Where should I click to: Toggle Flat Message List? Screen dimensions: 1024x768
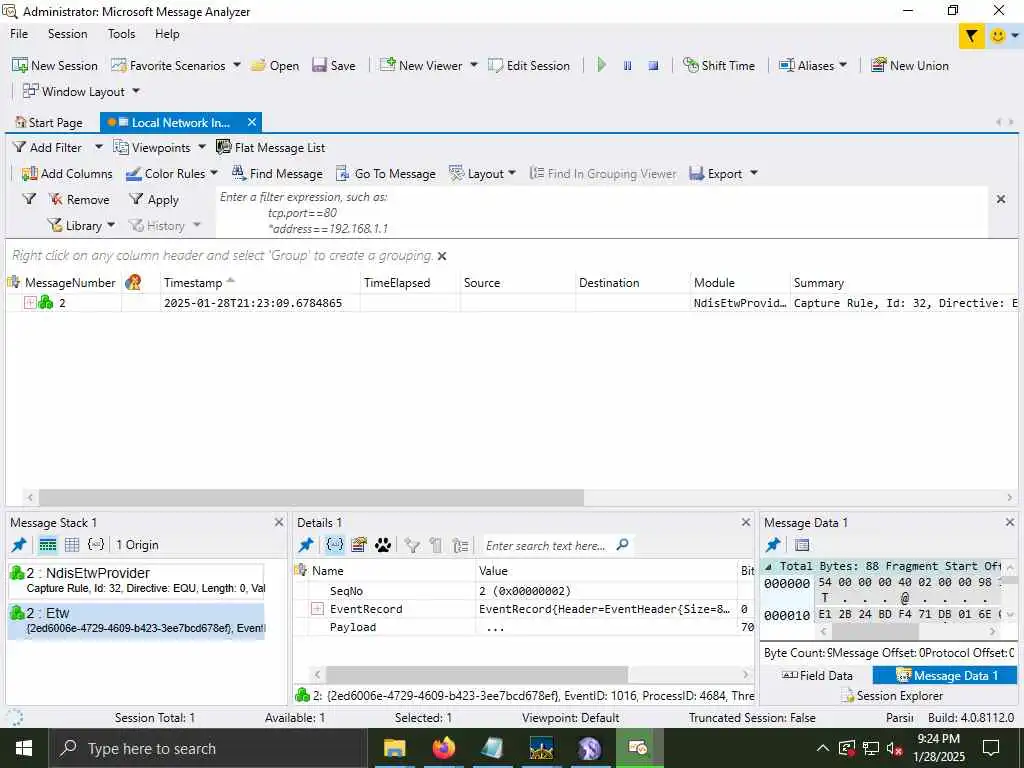click(270, 148)
